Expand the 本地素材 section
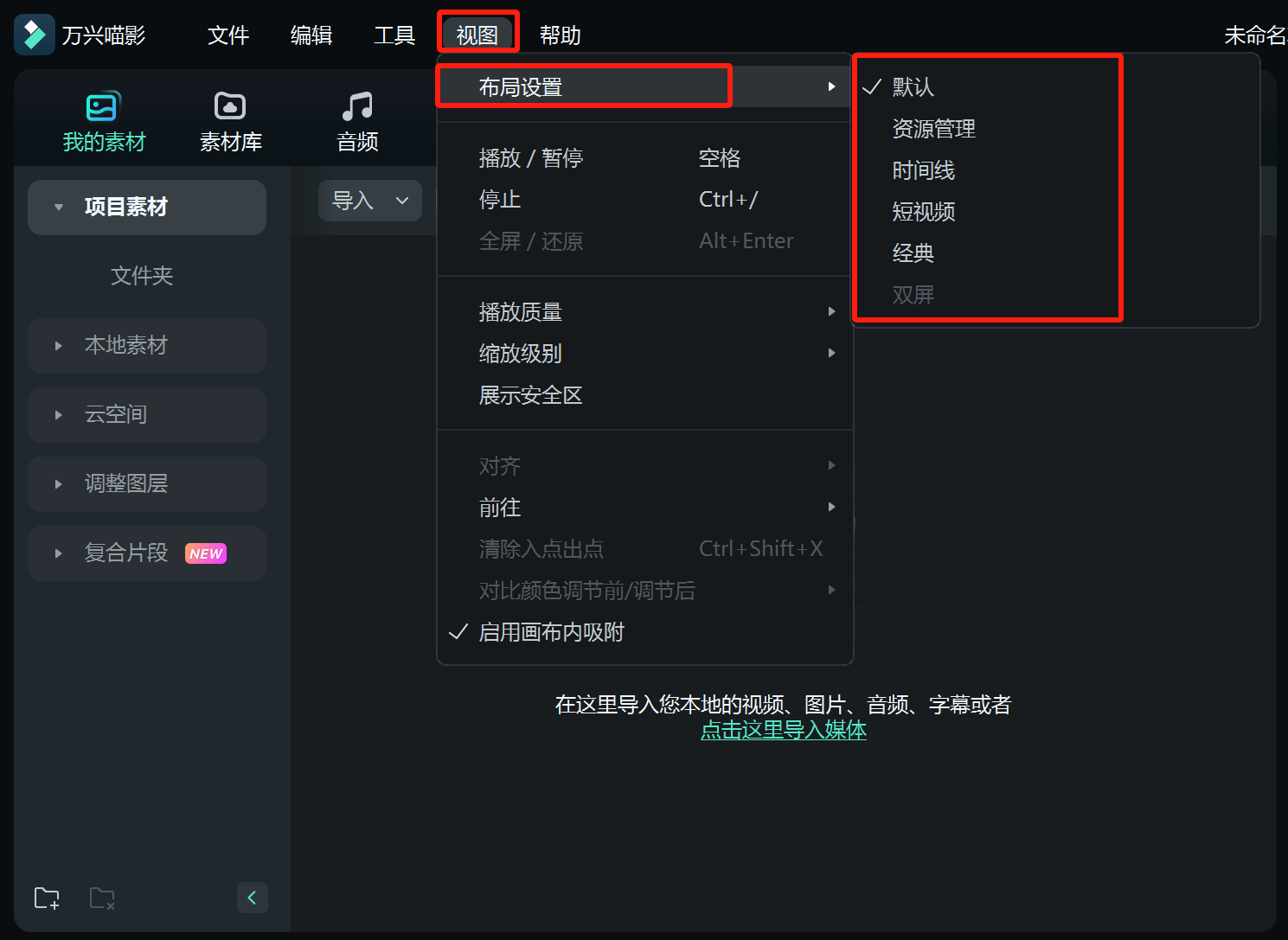1288x940 pixels. click(x=58, y=345)
